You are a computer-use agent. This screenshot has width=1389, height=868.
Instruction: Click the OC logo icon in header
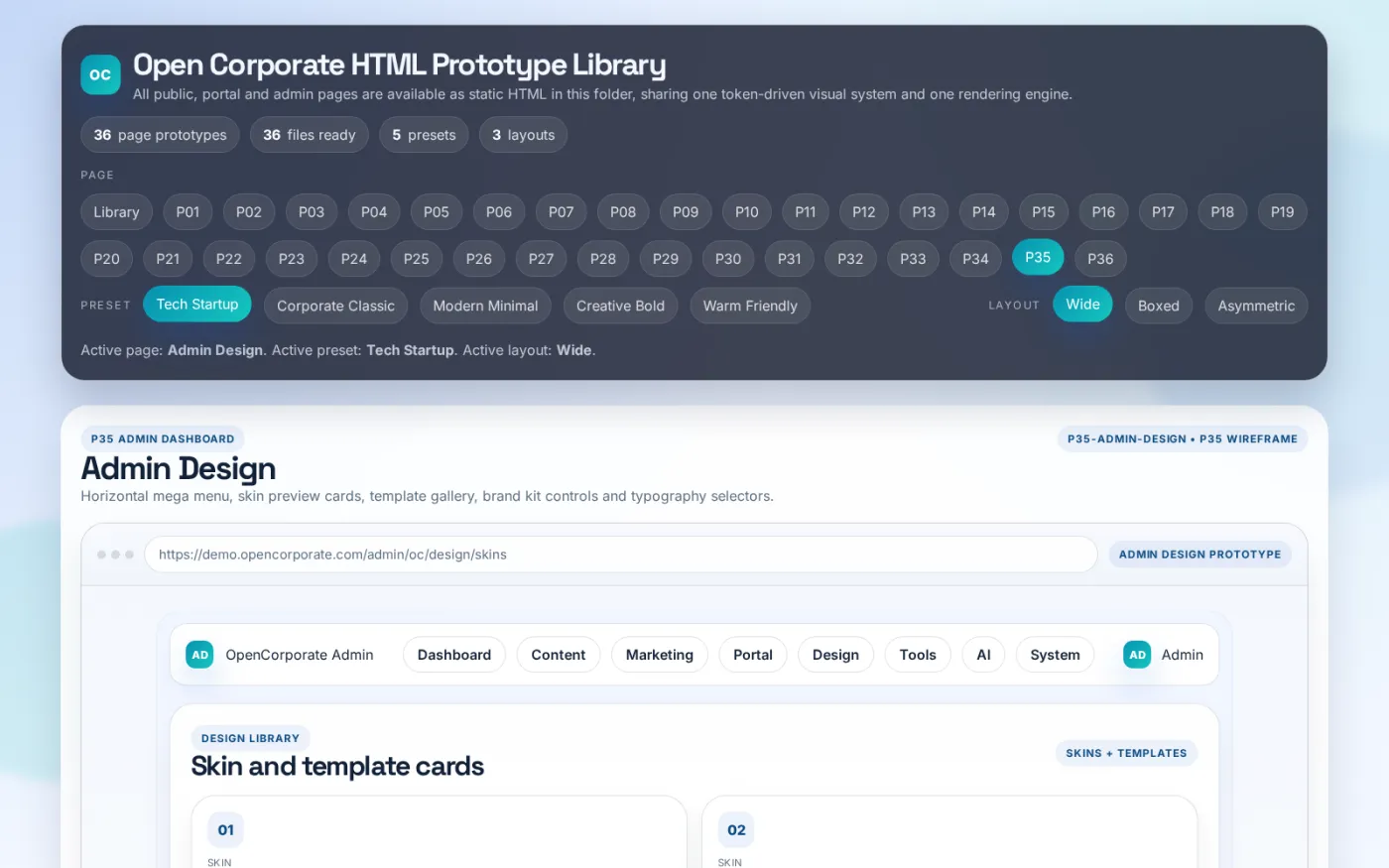(100, 74)
